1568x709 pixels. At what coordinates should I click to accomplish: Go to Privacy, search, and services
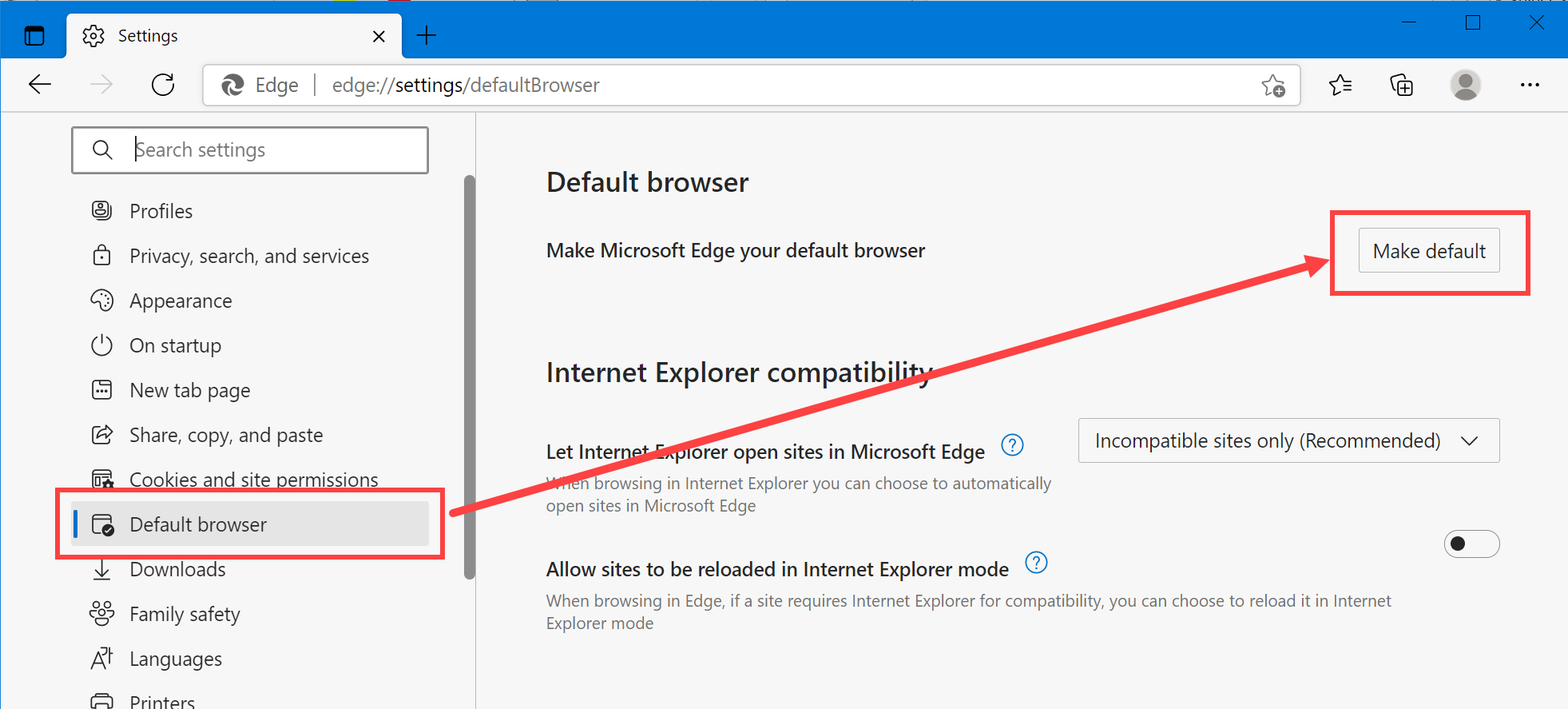click(x=248, y=256)
